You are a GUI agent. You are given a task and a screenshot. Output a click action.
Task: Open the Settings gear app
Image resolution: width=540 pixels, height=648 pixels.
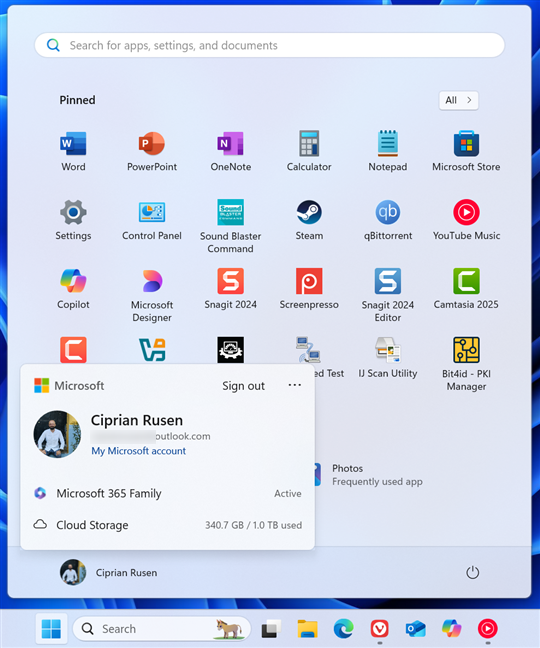[x=73, y=220]
